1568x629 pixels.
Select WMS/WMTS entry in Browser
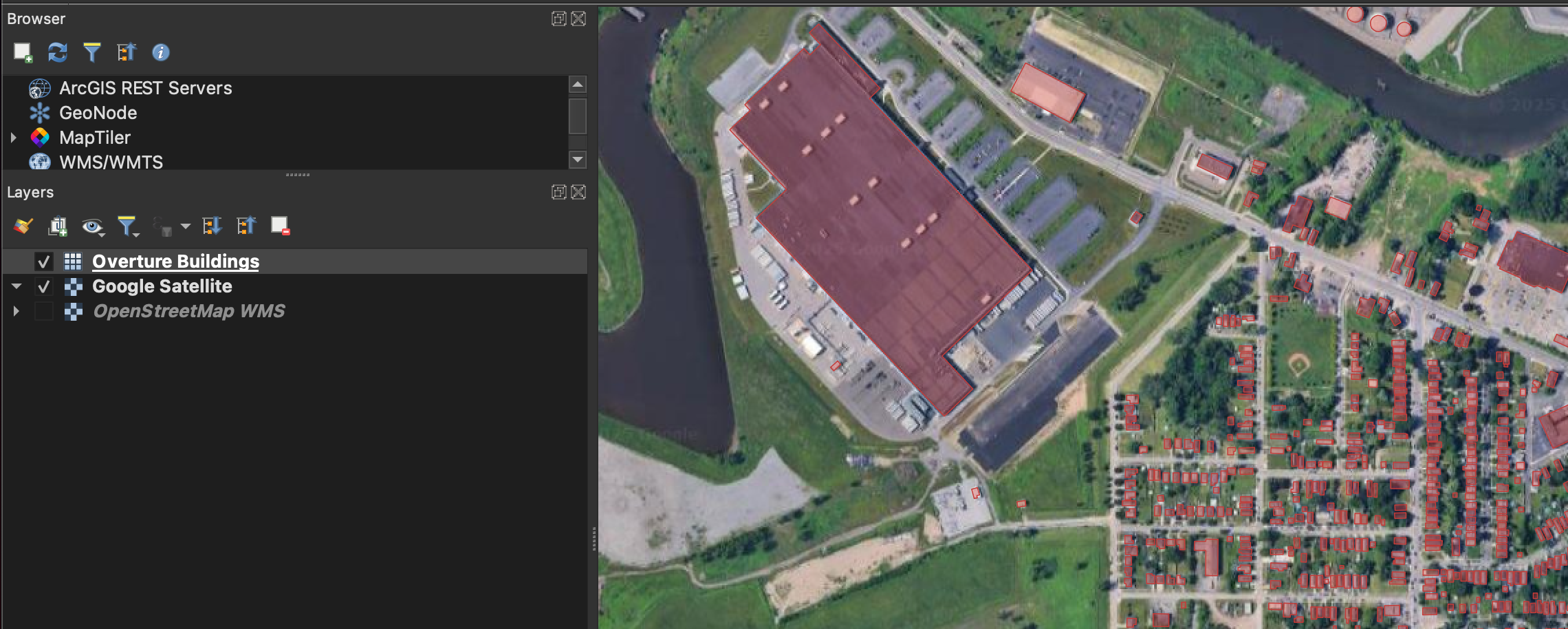[x=111, y=162]
